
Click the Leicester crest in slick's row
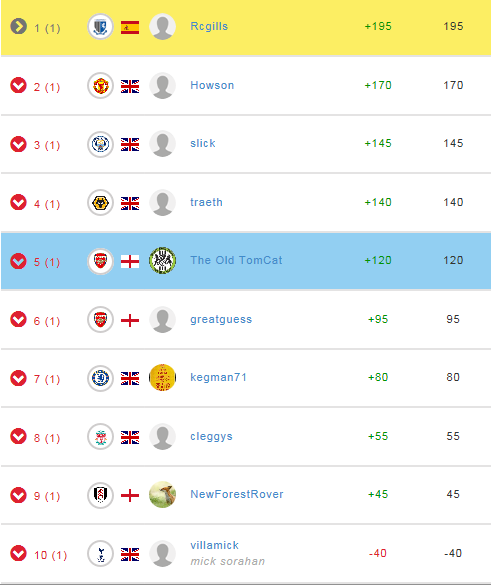click(x=100, y=144)
